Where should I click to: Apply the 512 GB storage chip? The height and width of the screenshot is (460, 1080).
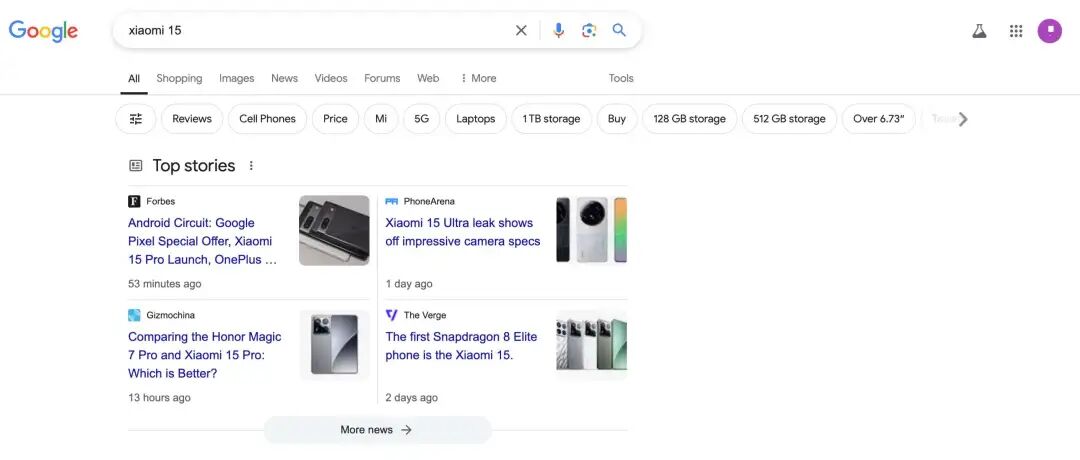pos(789,118)
